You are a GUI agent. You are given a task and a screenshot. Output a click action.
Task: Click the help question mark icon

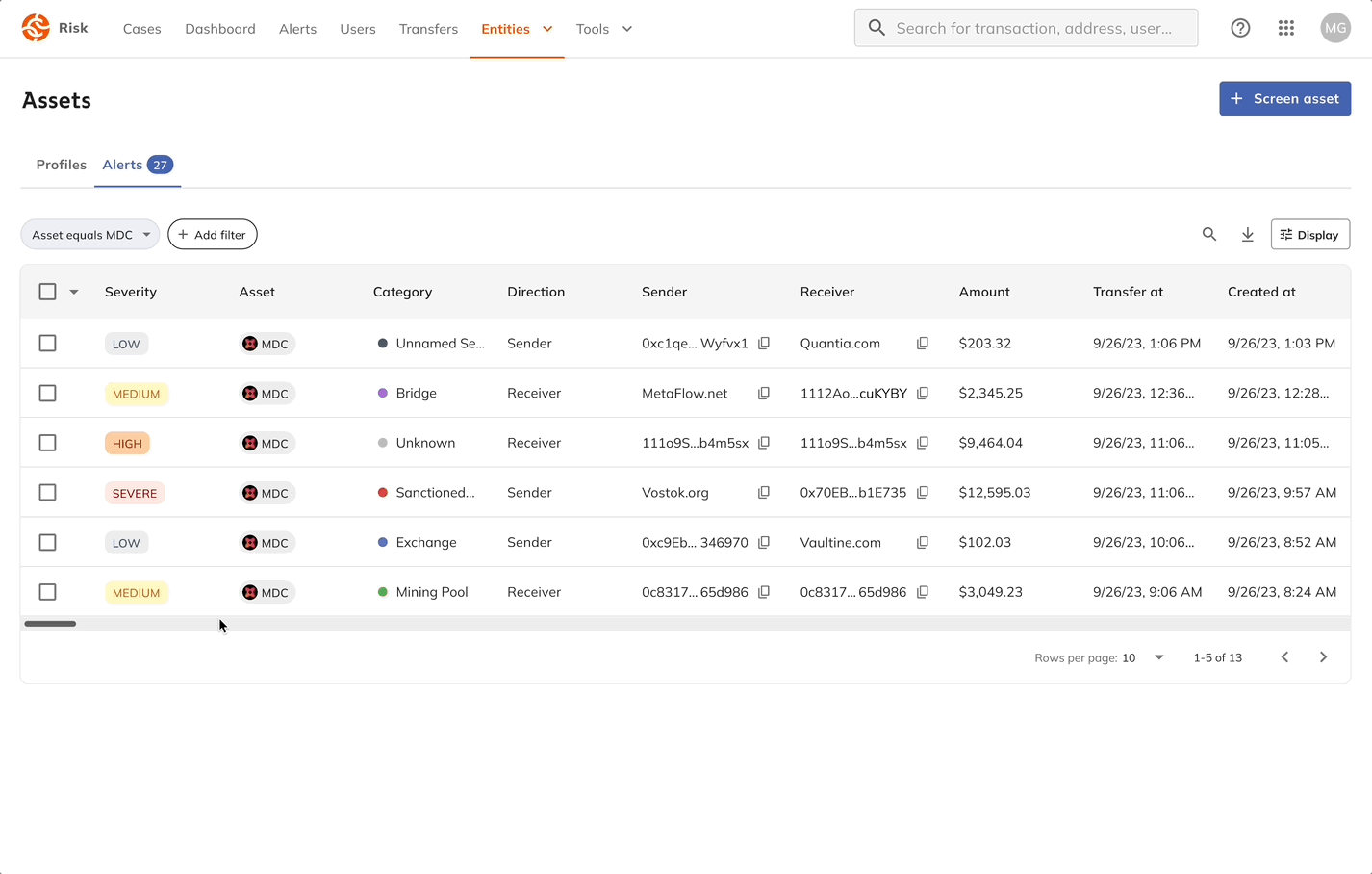pyautogui.click(x=1240, y=29)
